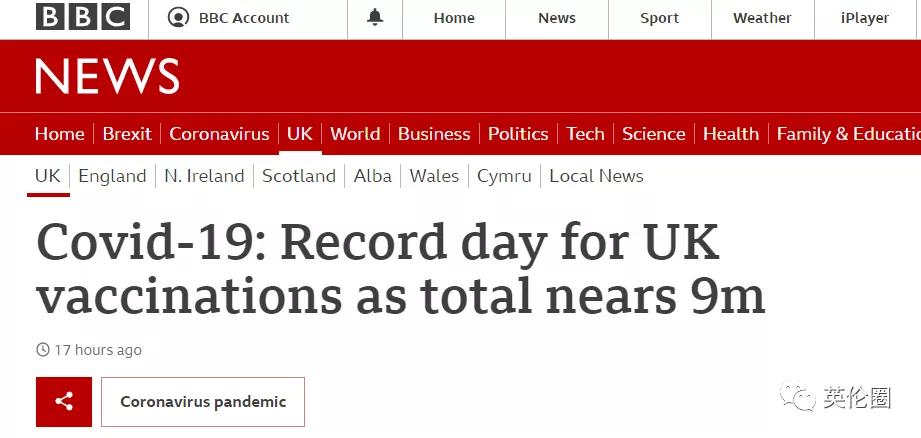Open Weather from top navigation
This screenshot has width=921, height=438.
tap(762, 18)
